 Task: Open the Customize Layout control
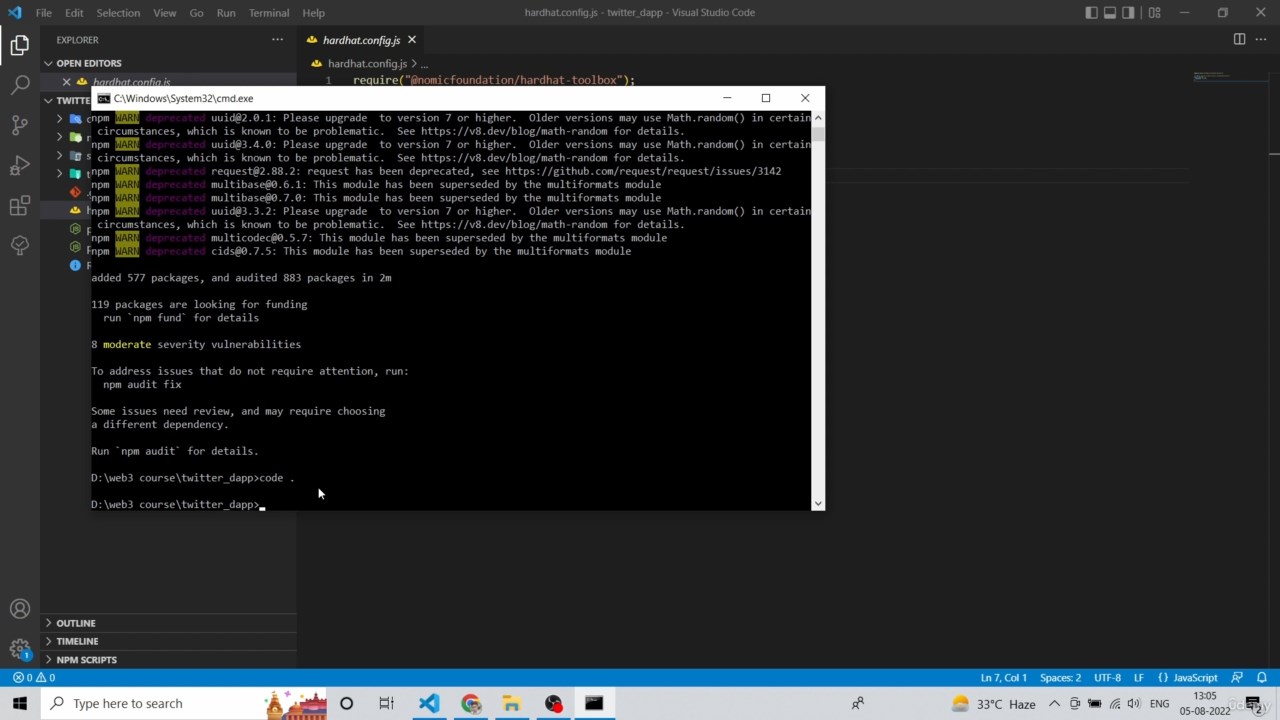click(x=1154, y=13)
